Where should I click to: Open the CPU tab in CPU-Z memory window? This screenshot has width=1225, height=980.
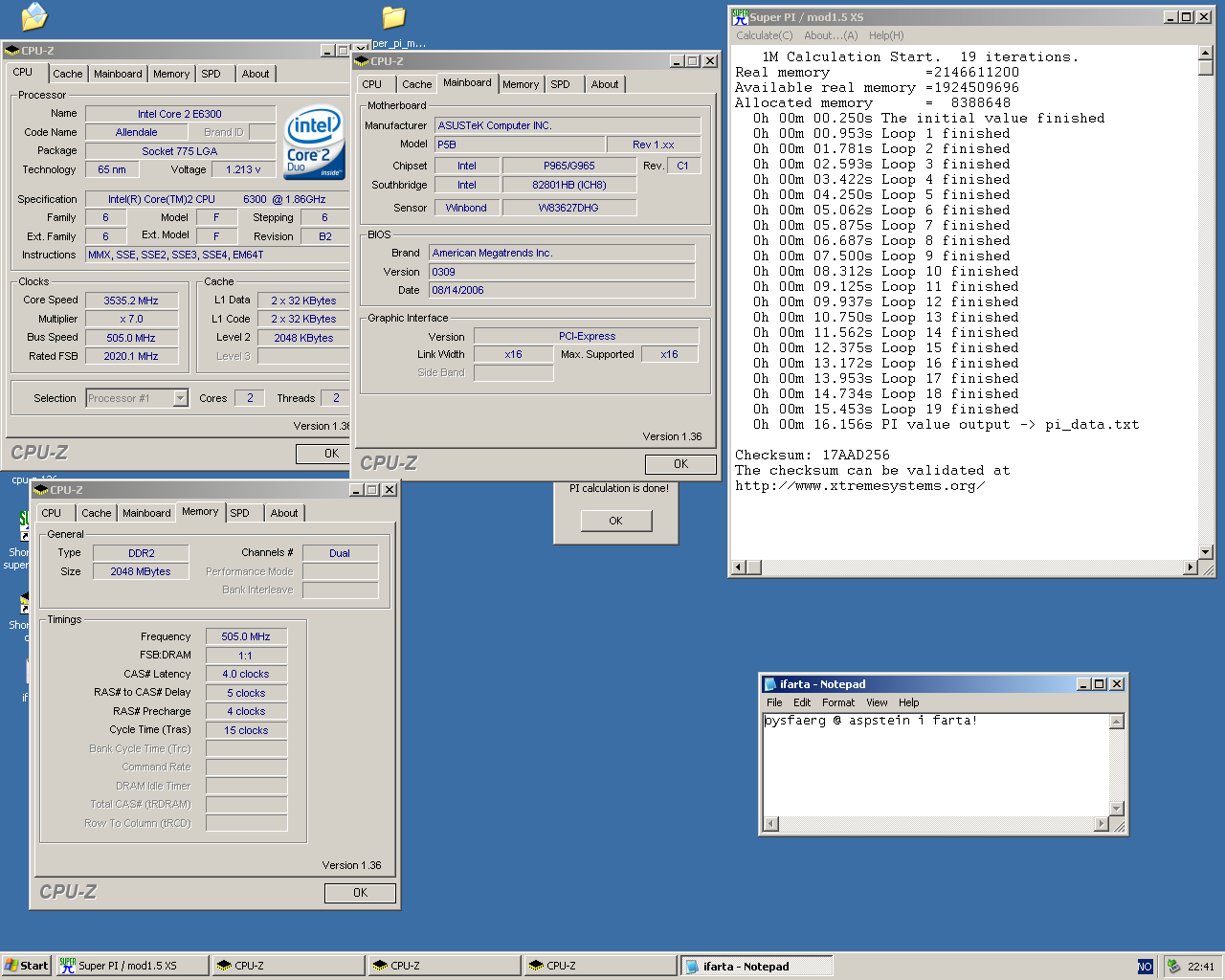pyautogui.click(x=52, y=513)
